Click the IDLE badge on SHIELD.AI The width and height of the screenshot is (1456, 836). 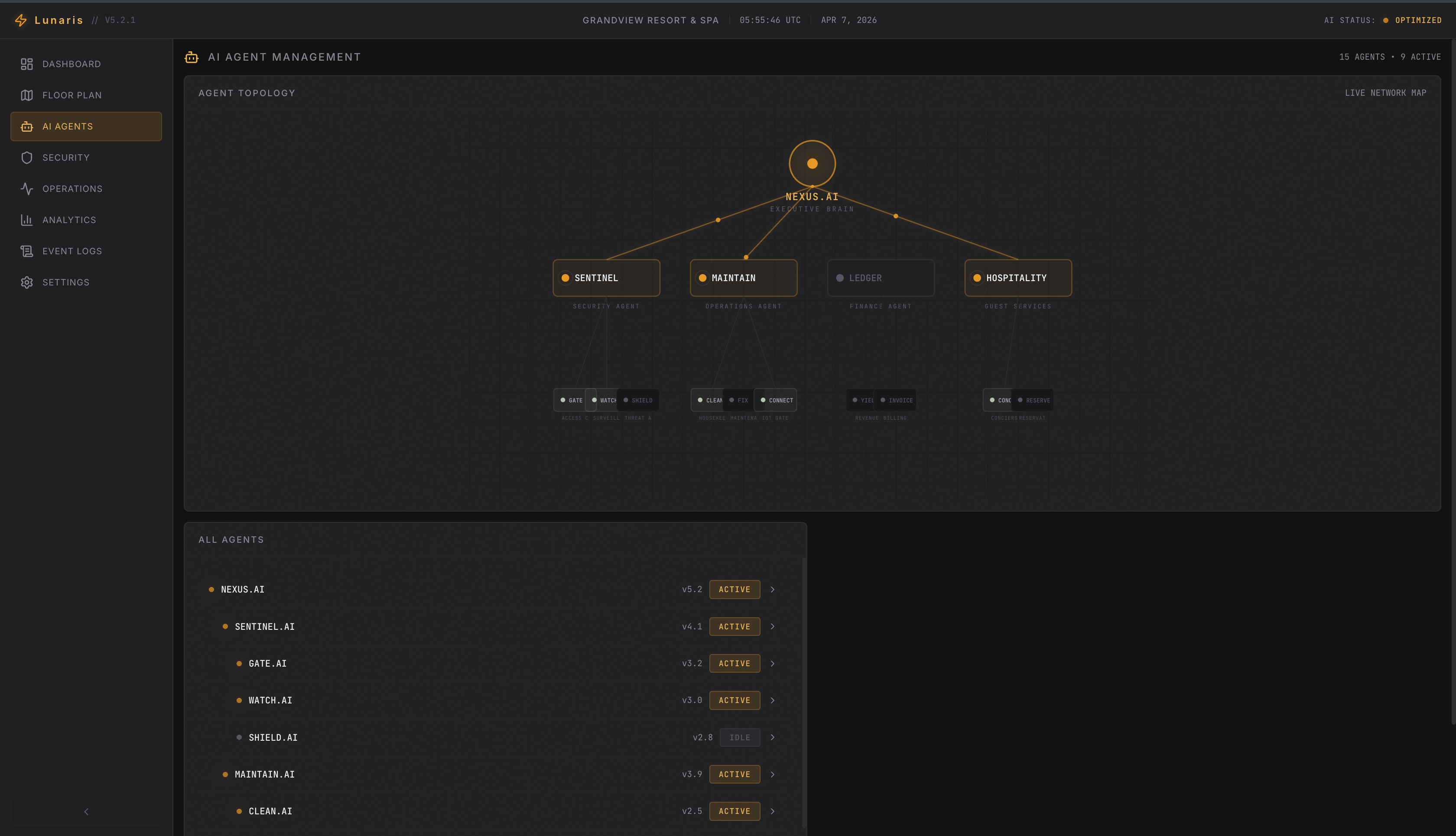739,737
